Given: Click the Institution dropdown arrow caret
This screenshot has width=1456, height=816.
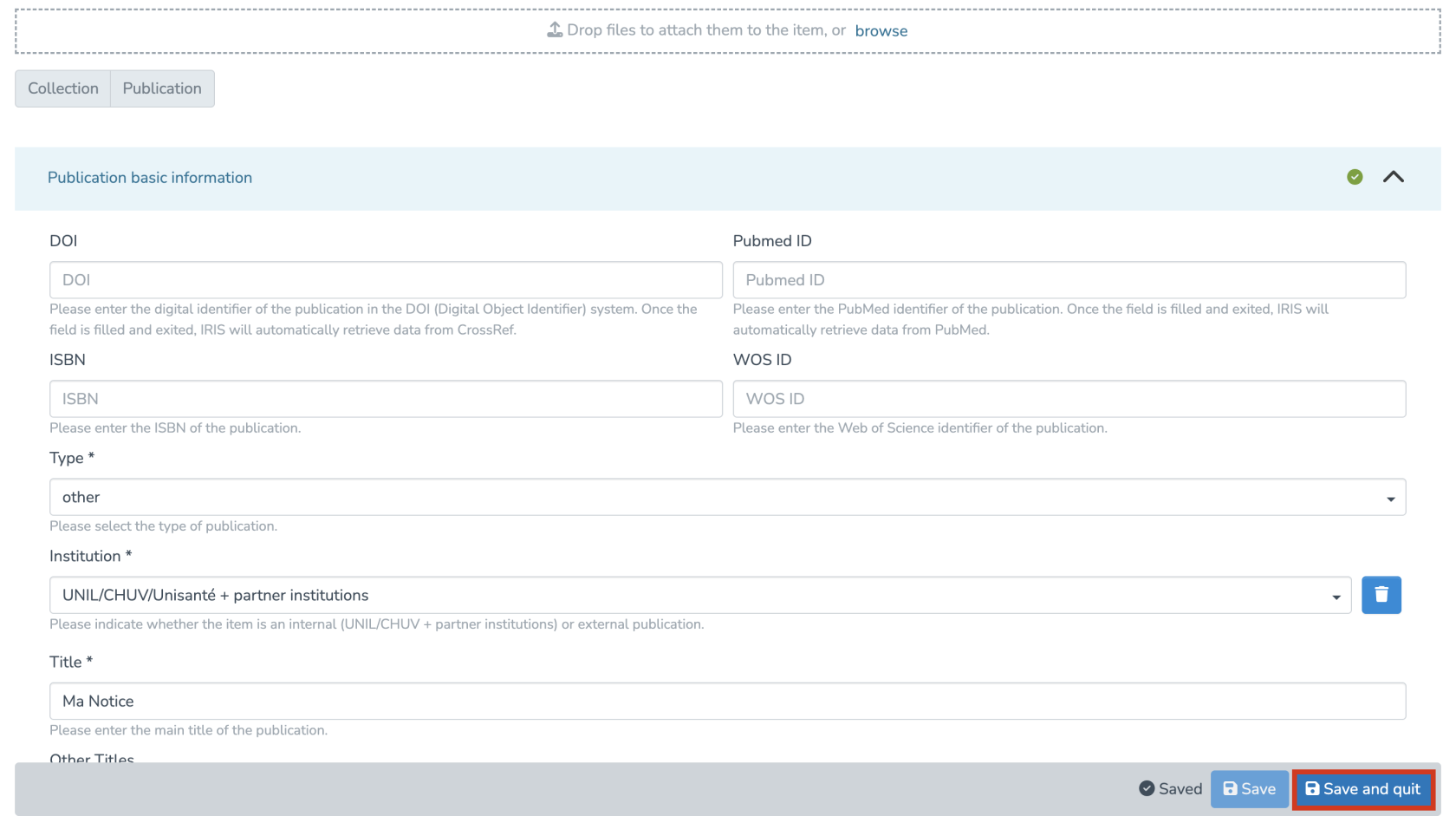Looking at the screenshot, I should pos(1336,597).
